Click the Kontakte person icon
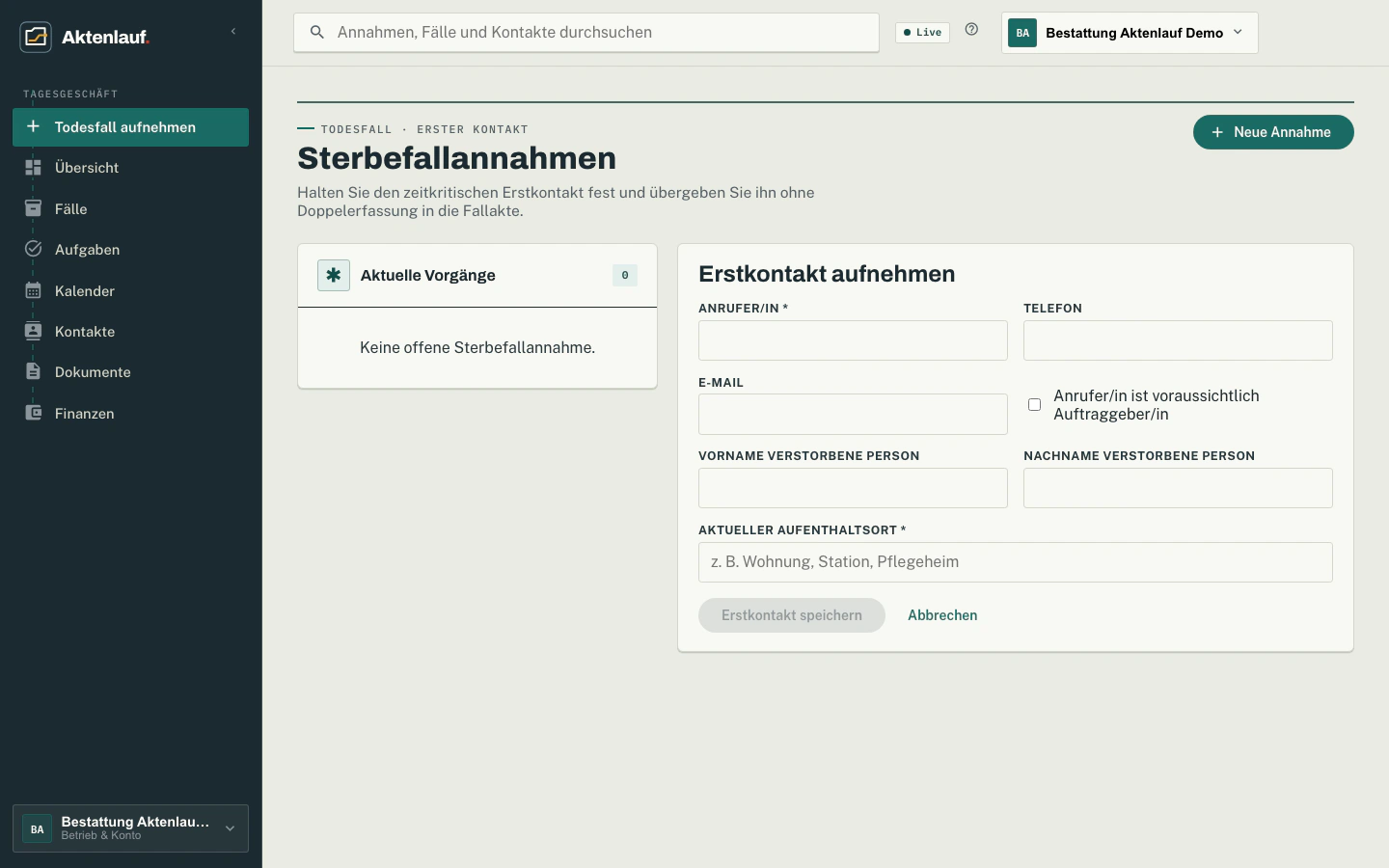 33,331
